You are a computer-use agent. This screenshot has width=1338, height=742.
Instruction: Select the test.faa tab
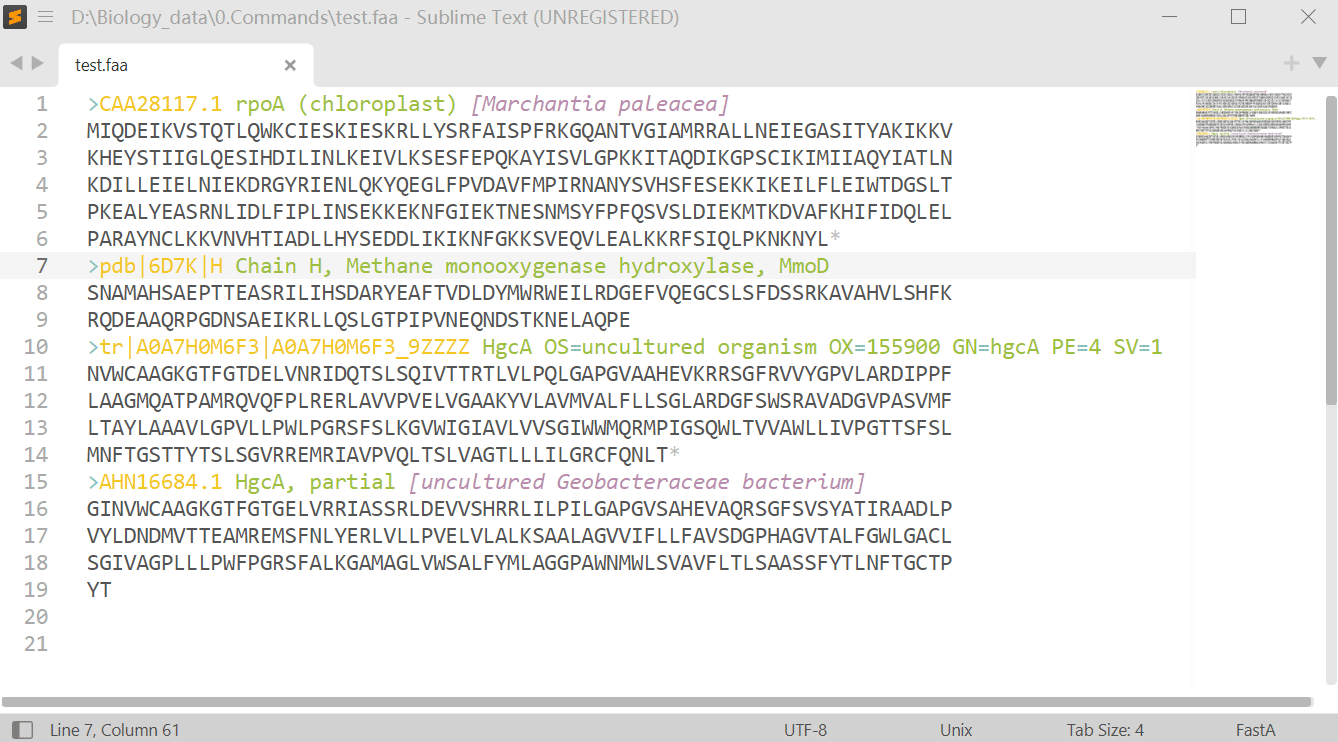pos(102,65)
